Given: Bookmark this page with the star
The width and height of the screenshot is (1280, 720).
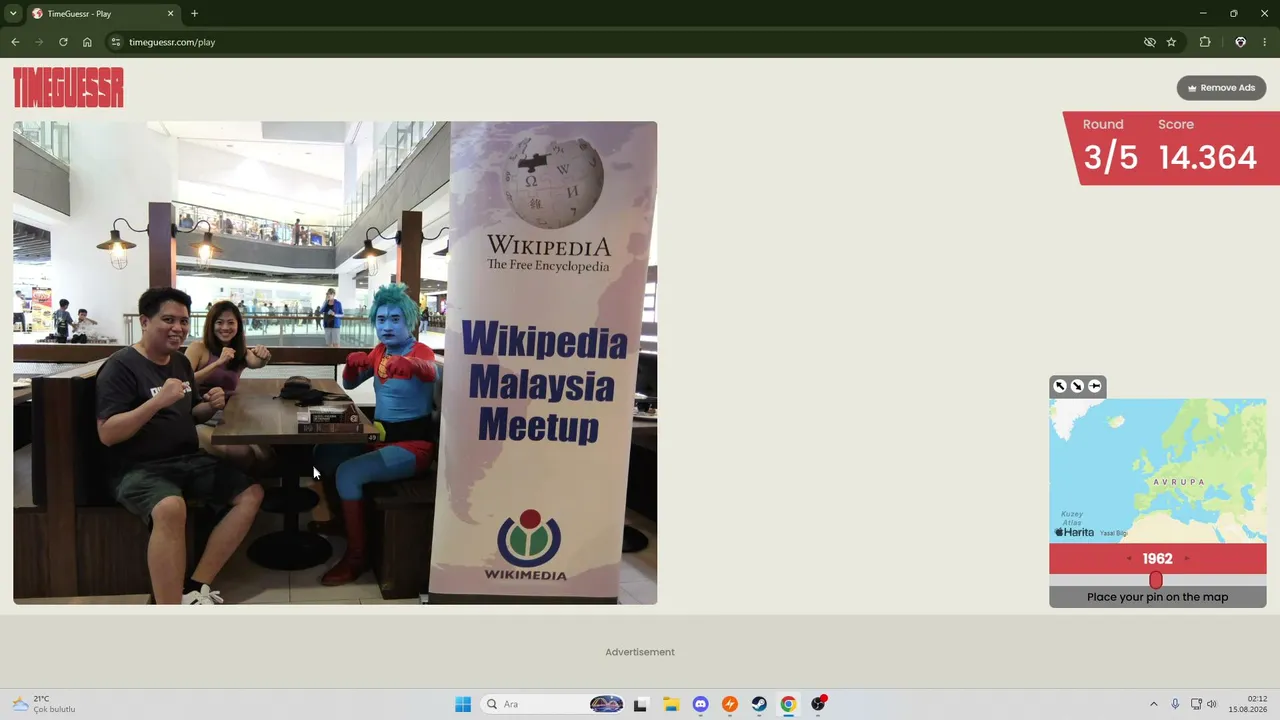Looking at the screenshot, I should [1171, 42].
